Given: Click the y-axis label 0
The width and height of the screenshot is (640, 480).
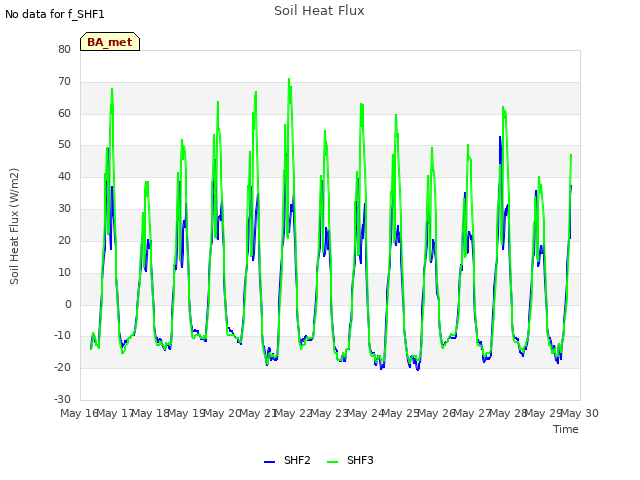Looking at the screenshot, I should coord(68,304).
